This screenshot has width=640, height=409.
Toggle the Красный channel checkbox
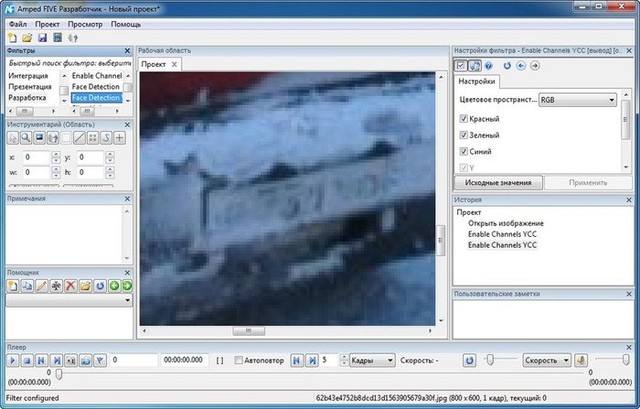pyautogui.click(x=463, y=118)
